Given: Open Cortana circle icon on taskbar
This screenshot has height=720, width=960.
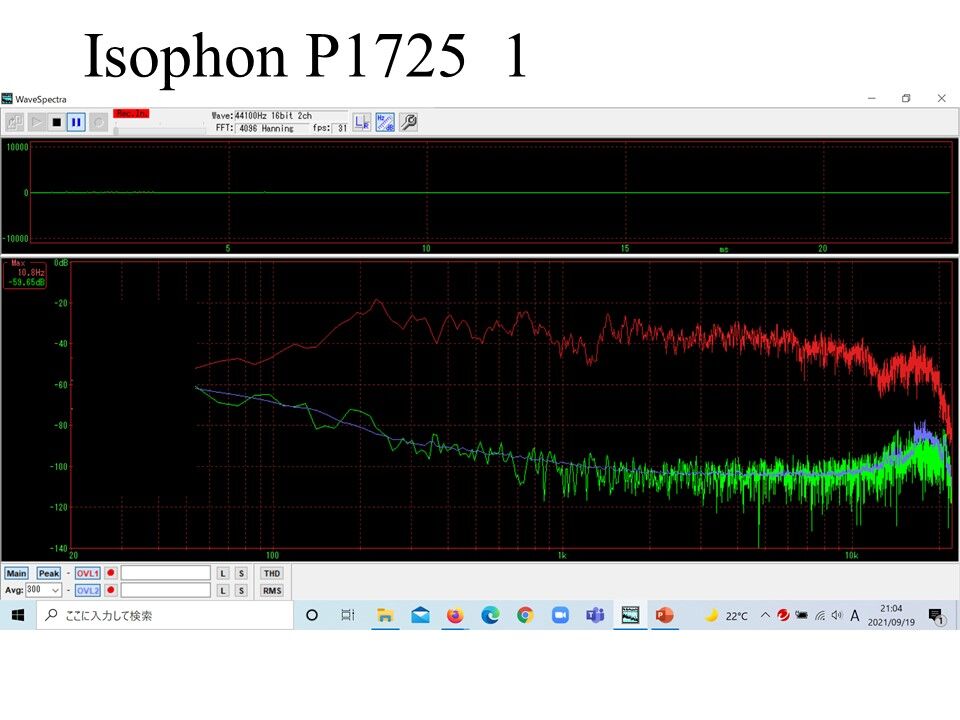Looking at the screenshot, I should [312, 615].
